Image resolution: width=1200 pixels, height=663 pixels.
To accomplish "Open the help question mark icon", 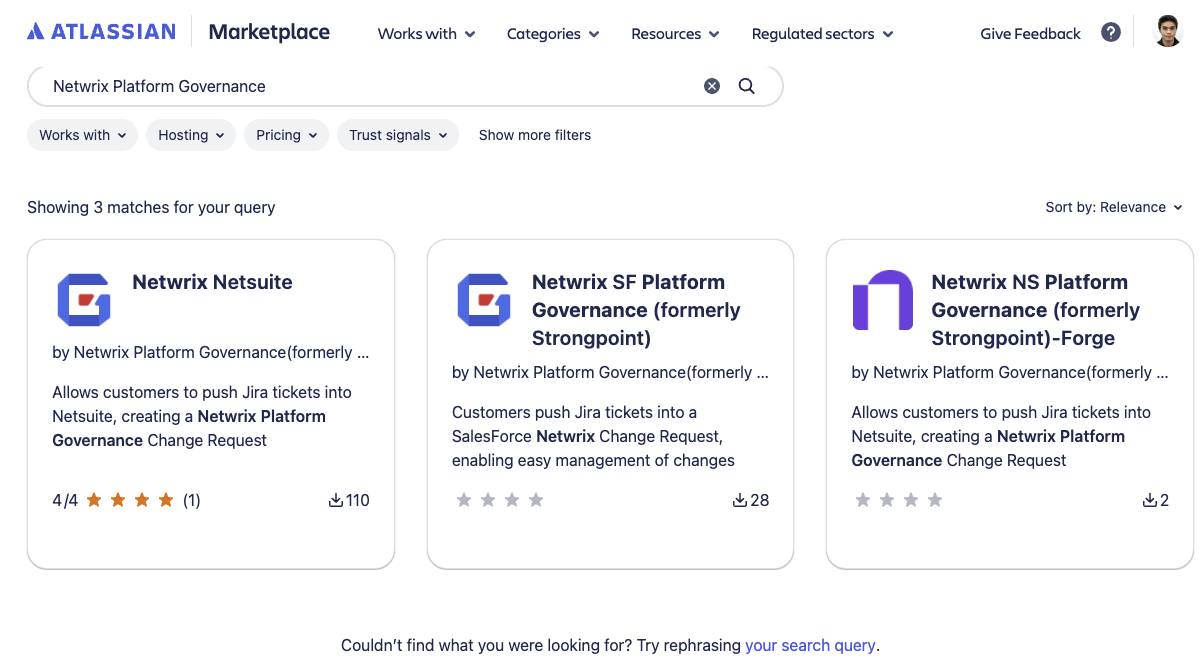I will pos(1111,31).
